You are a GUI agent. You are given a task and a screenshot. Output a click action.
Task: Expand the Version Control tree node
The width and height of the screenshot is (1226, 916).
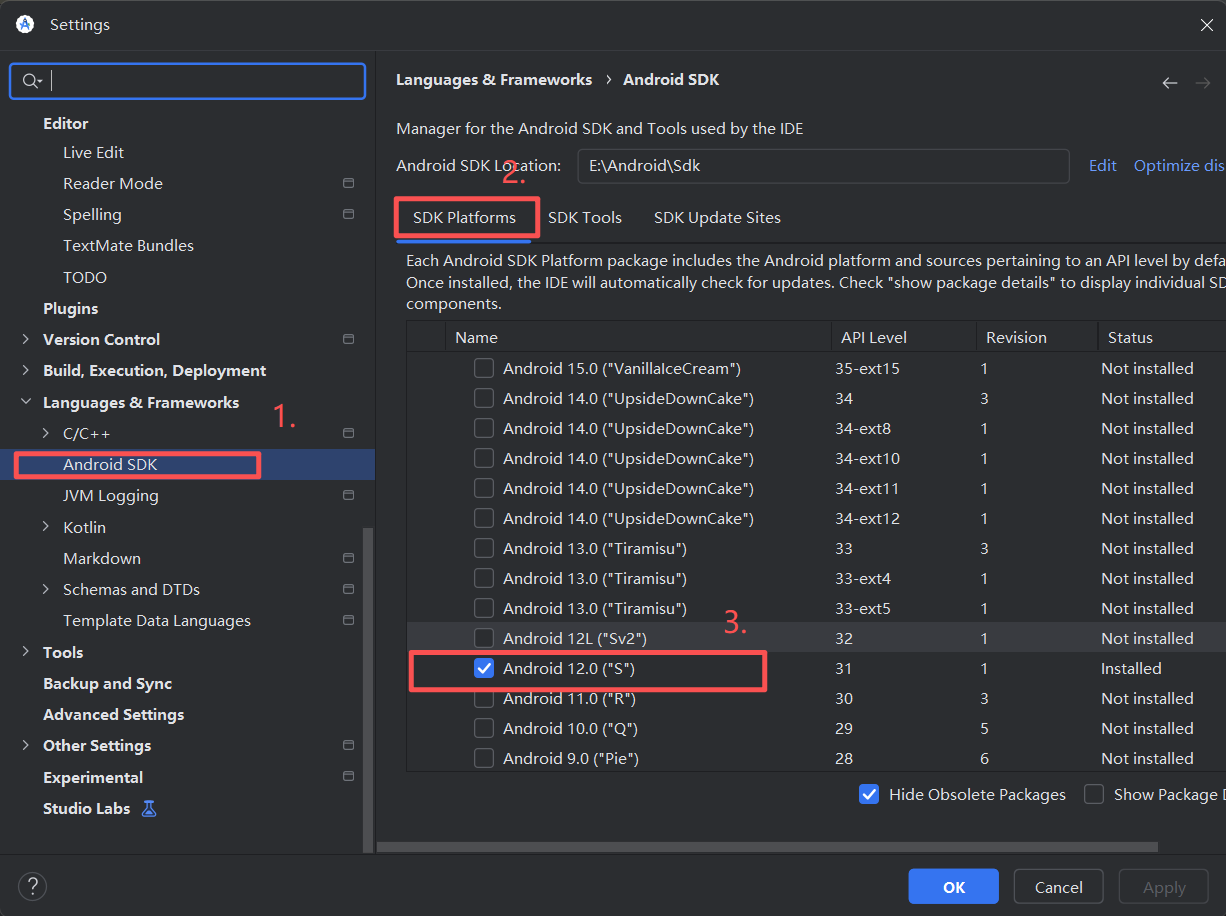click(25, 340)
